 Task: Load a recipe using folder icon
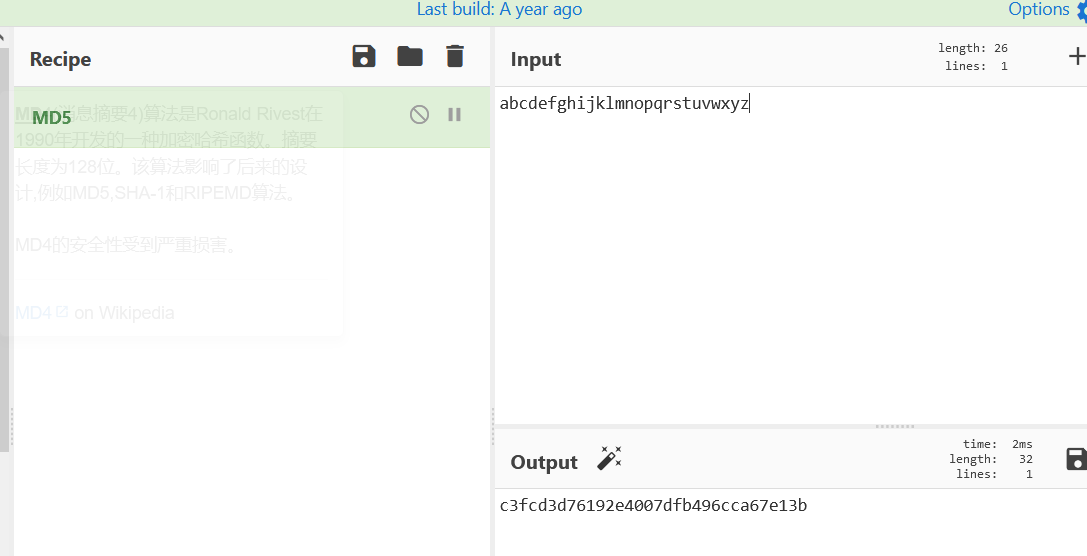coord(410,56)
